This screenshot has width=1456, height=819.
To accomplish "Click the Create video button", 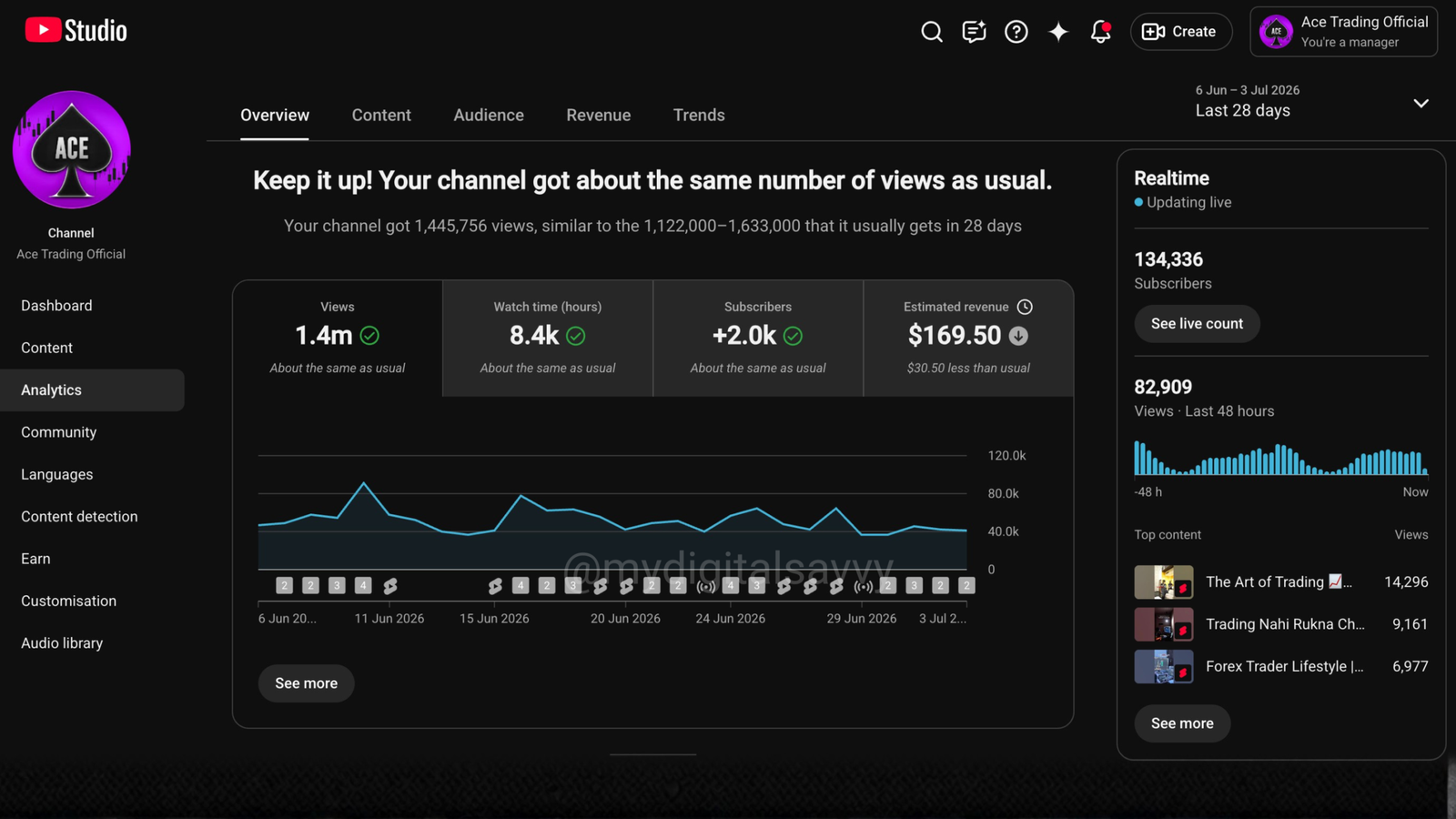I will (x=1181, y=32).
